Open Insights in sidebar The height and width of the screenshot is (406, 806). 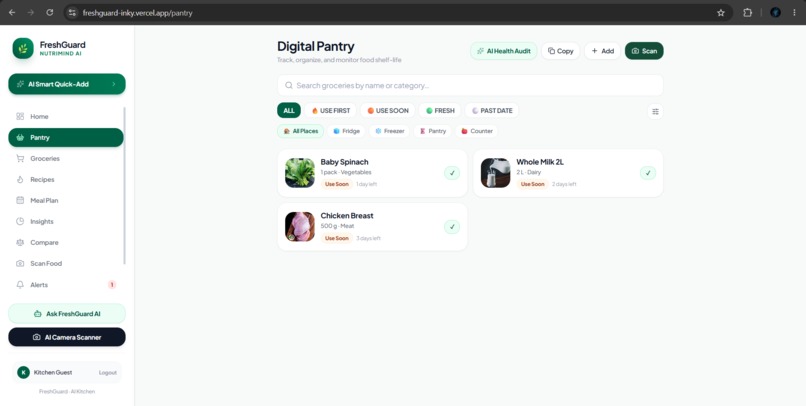click(66, 222)
